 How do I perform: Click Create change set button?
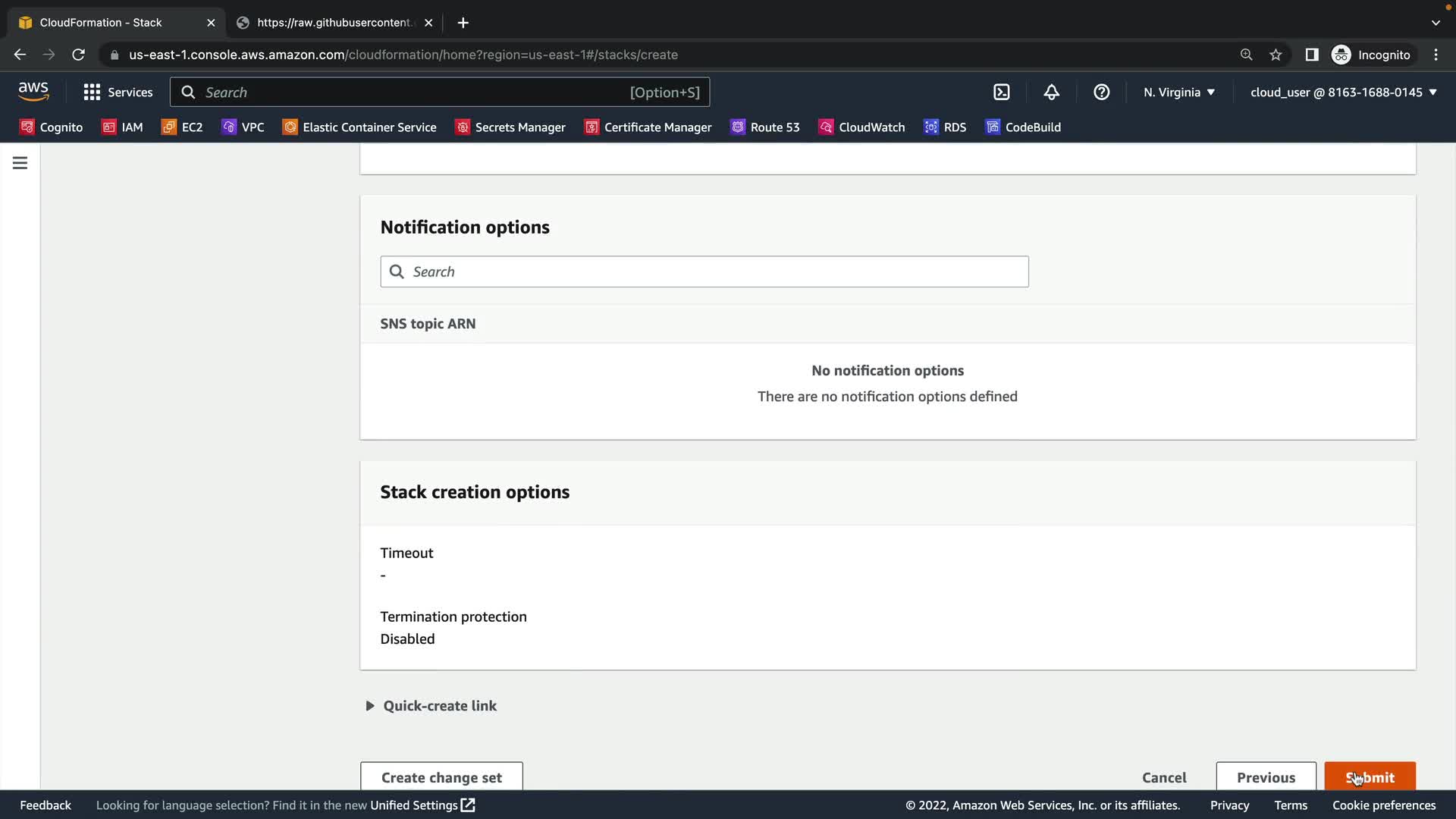pos(441,777)
